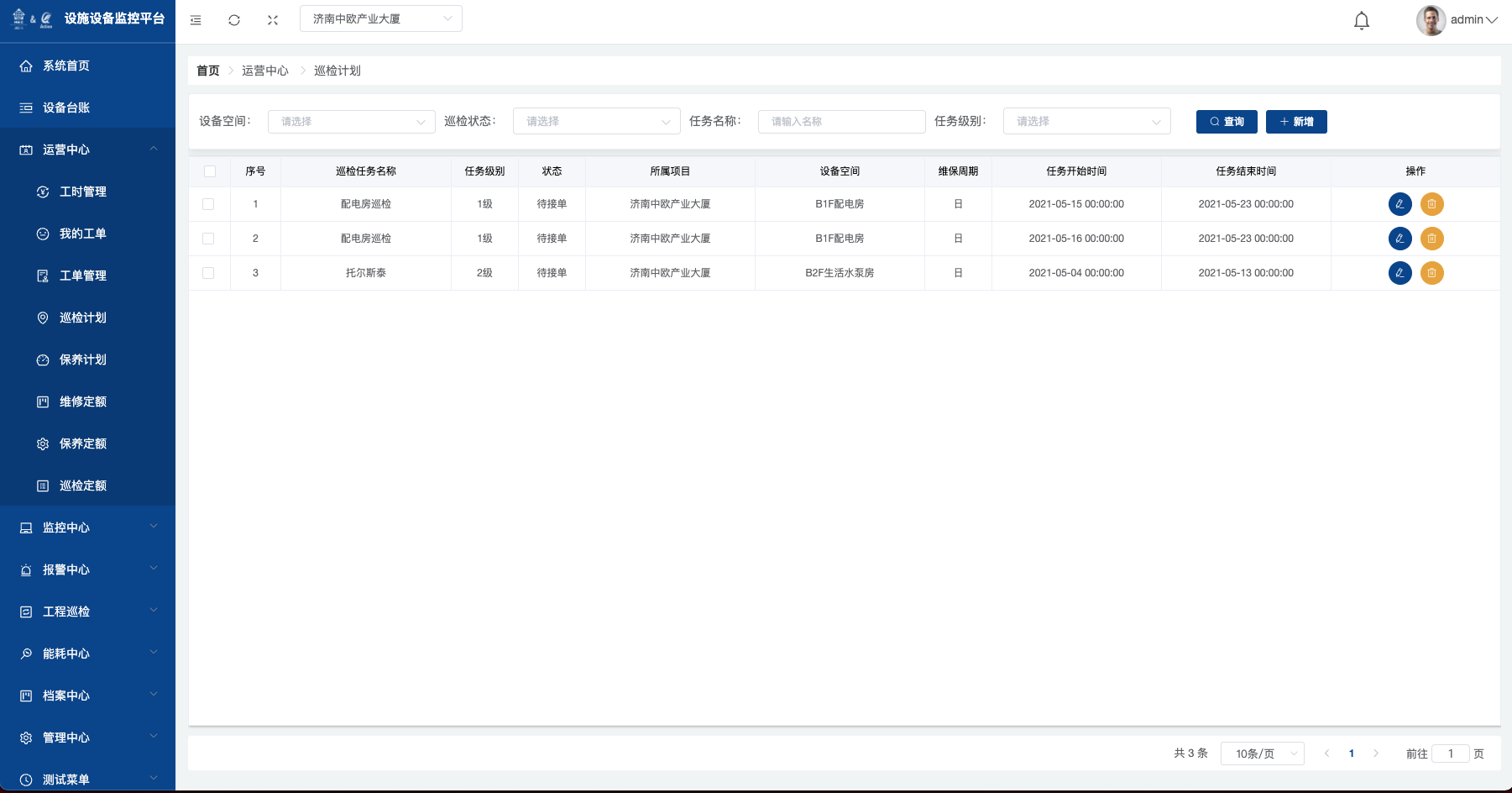Edit the first 配电房巡检 row
The width and height of the screenshot is (1512, 793).
[1400, 204]
